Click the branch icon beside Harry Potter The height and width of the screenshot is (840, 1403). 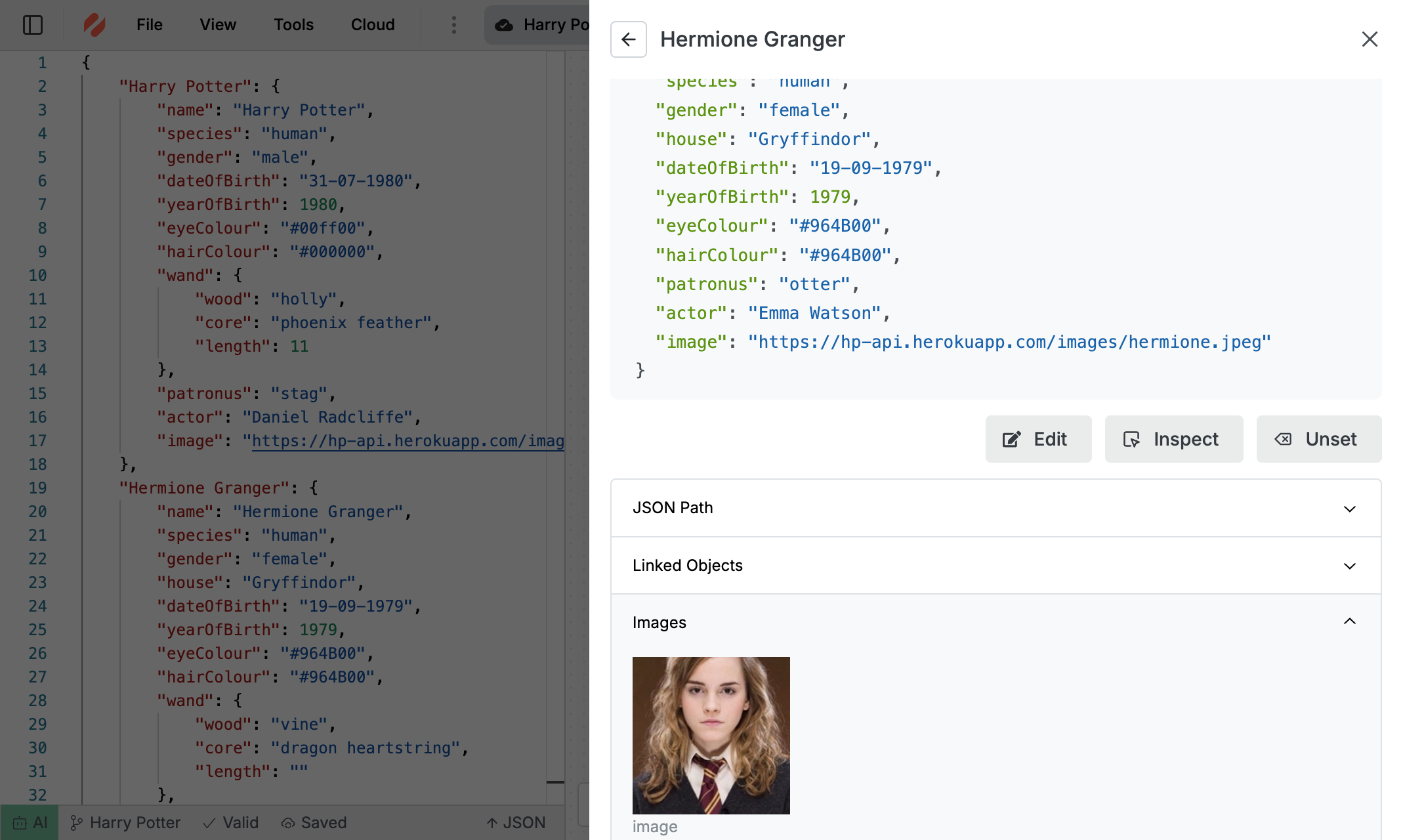76,822
